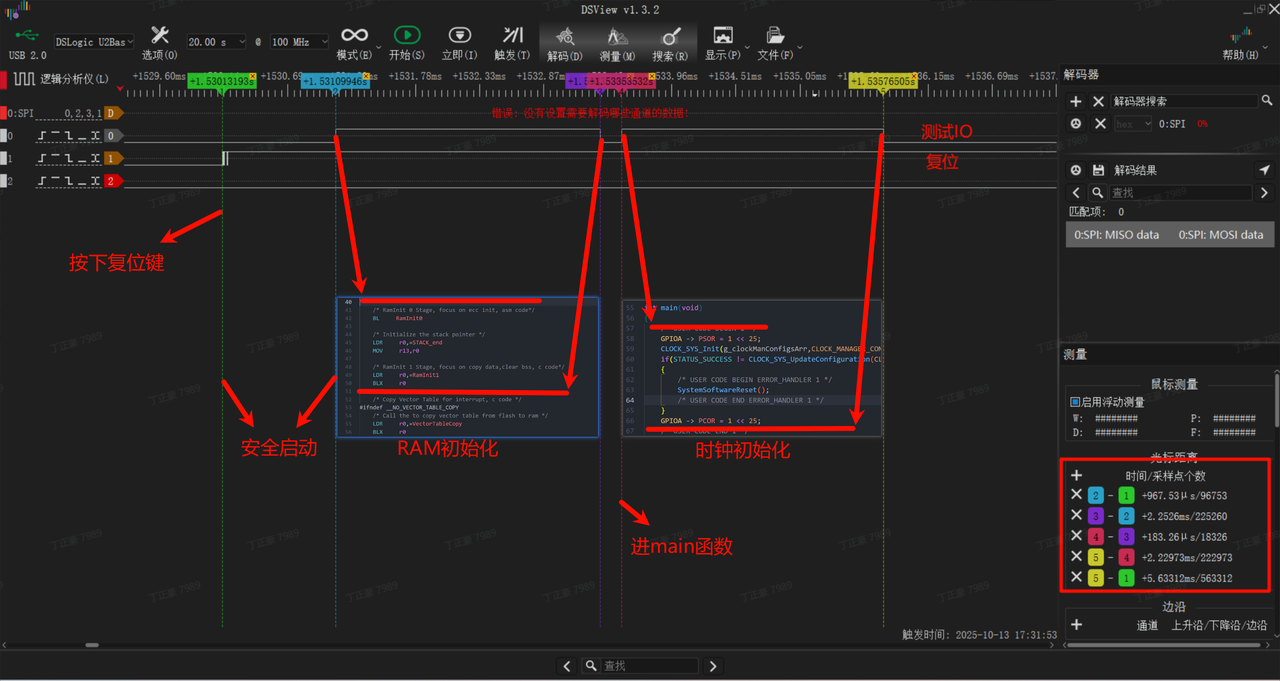Click the green cursor 1 flag on timeline
The width and height of the screenshot is (1280, 681).
click(x=221, y=80)
